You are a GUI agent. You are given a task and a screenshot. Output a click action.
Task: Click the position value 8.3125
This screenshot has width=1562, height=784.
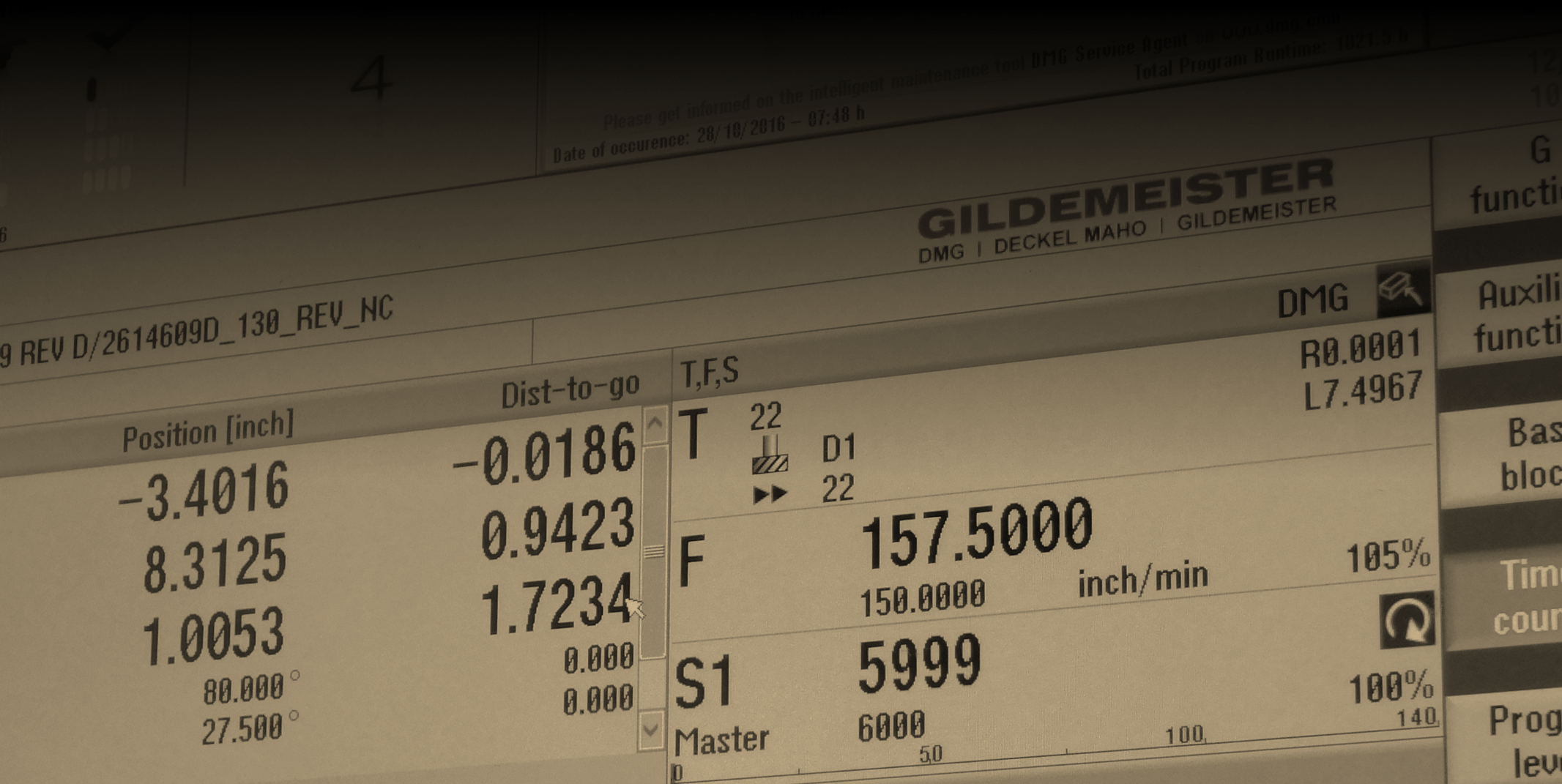pos(215,561)
